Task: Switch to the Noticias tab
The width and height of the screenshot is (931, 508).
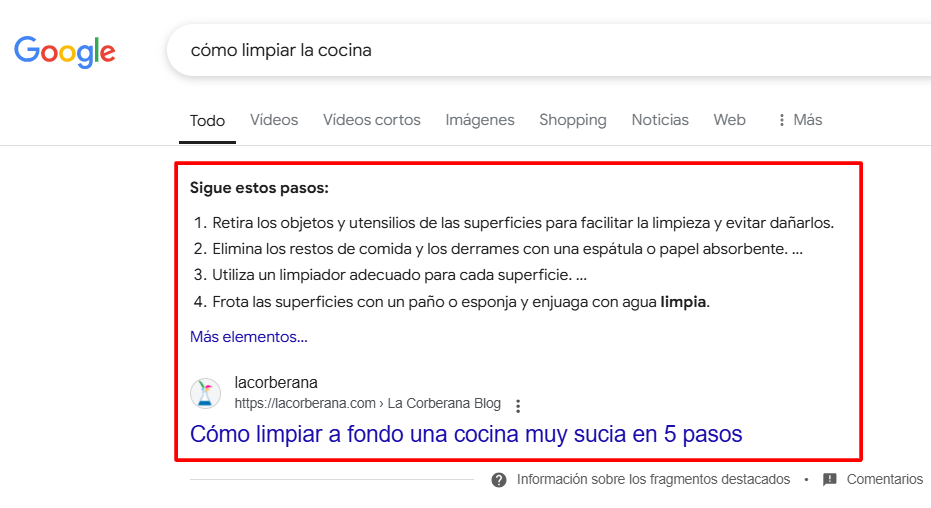Action: [660, 120]
